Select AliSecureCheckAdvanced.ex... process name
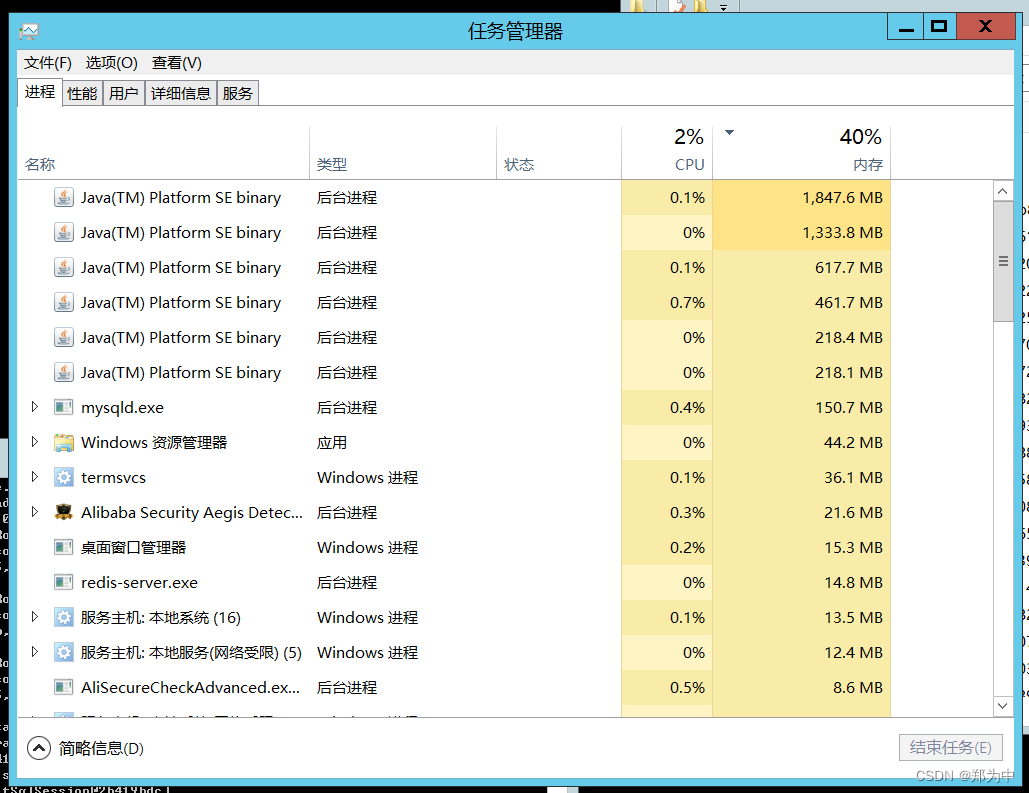The width and height of the screenshot is (1029, 793). (190, 687)
